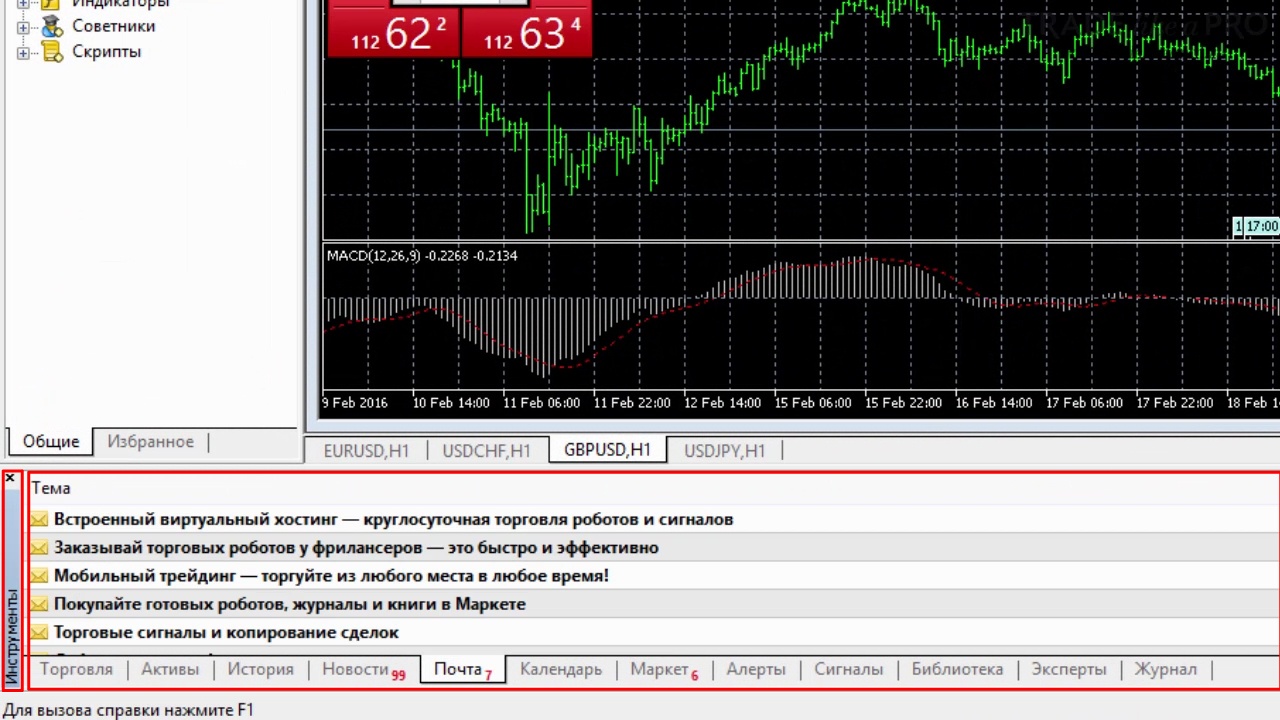This screenshot has width=1280, height=720.
Task: Click the Скрипты scripts icon in navigator
Action: [51, 52]
